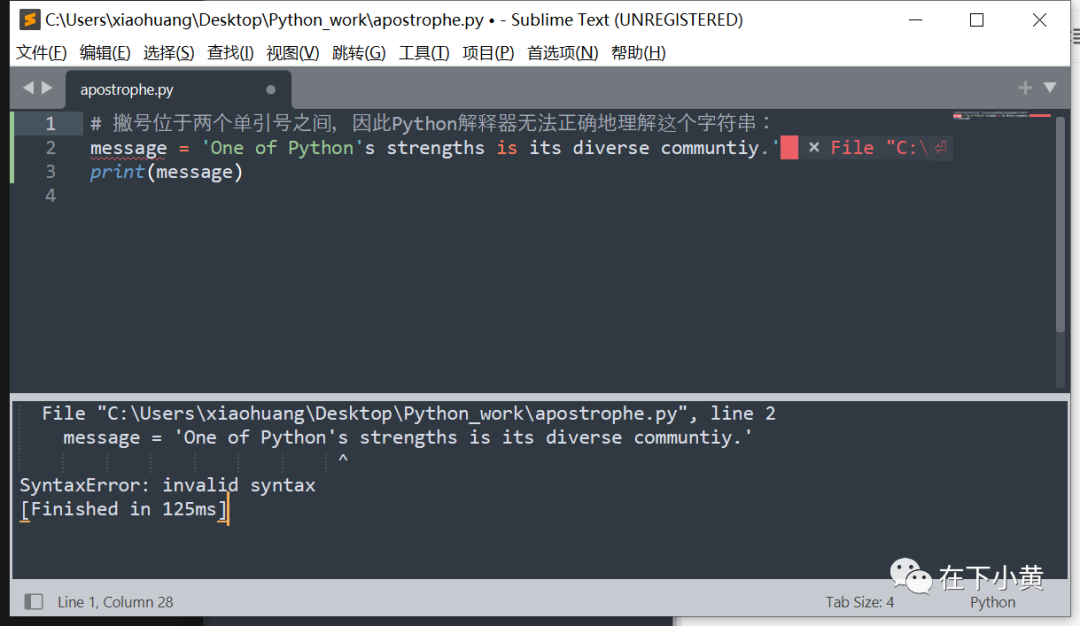The height and width of the screenshot is (626, 1080).
Task: Open the 项目(P) menu
Action: click(x=488, y=53)
